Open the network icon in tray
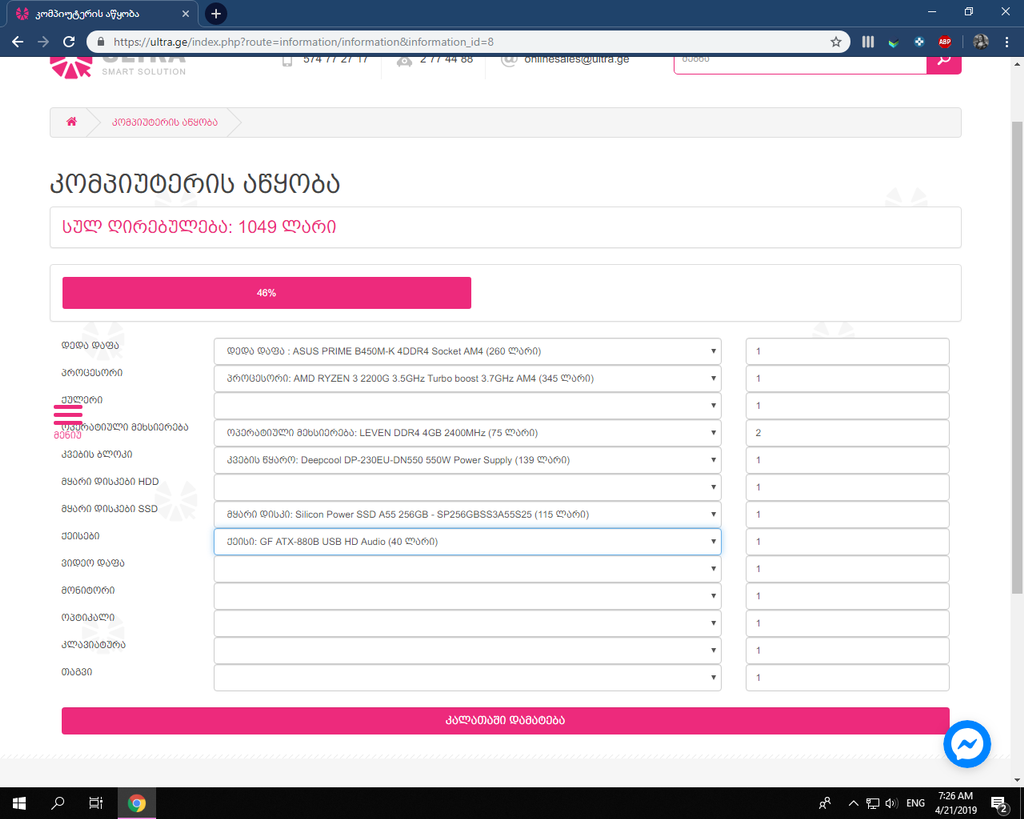 pyautogui.click(x=872, y=803)
